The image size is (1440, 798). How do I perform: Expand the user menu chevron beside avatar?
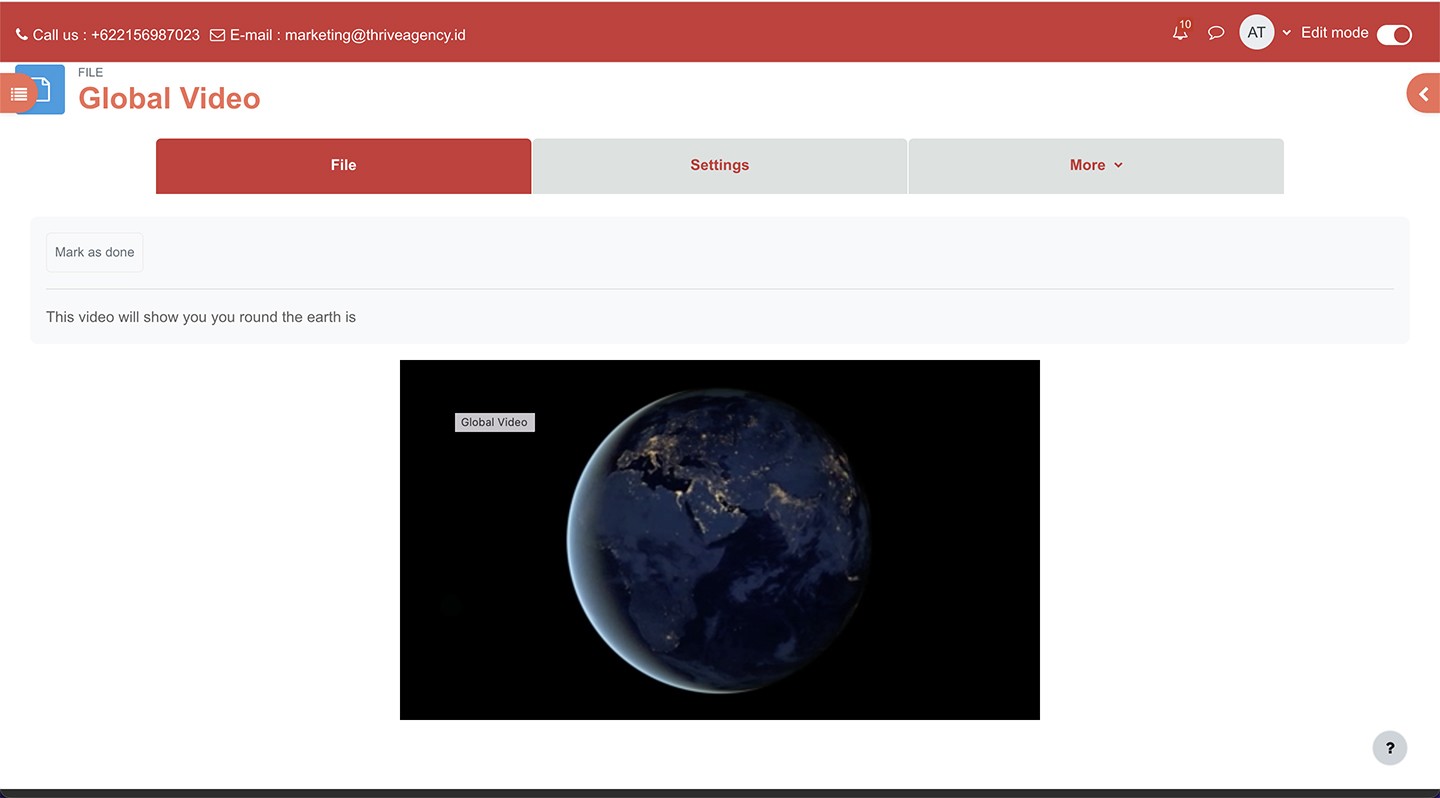click(x=1287, y=33)
